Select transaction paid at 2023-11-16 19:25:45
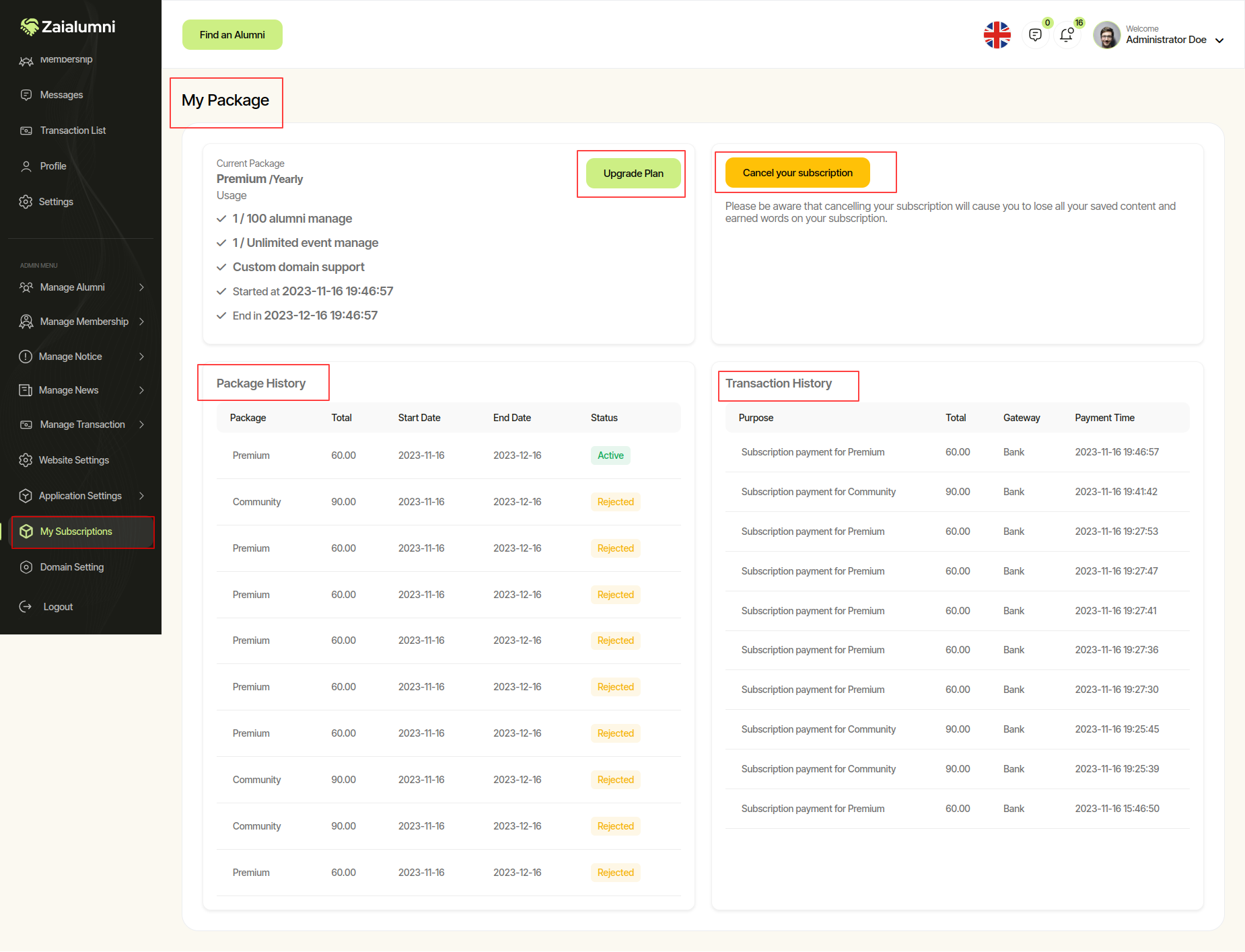The height and width of the screenshot is (952, 1245). coord(957,729)
